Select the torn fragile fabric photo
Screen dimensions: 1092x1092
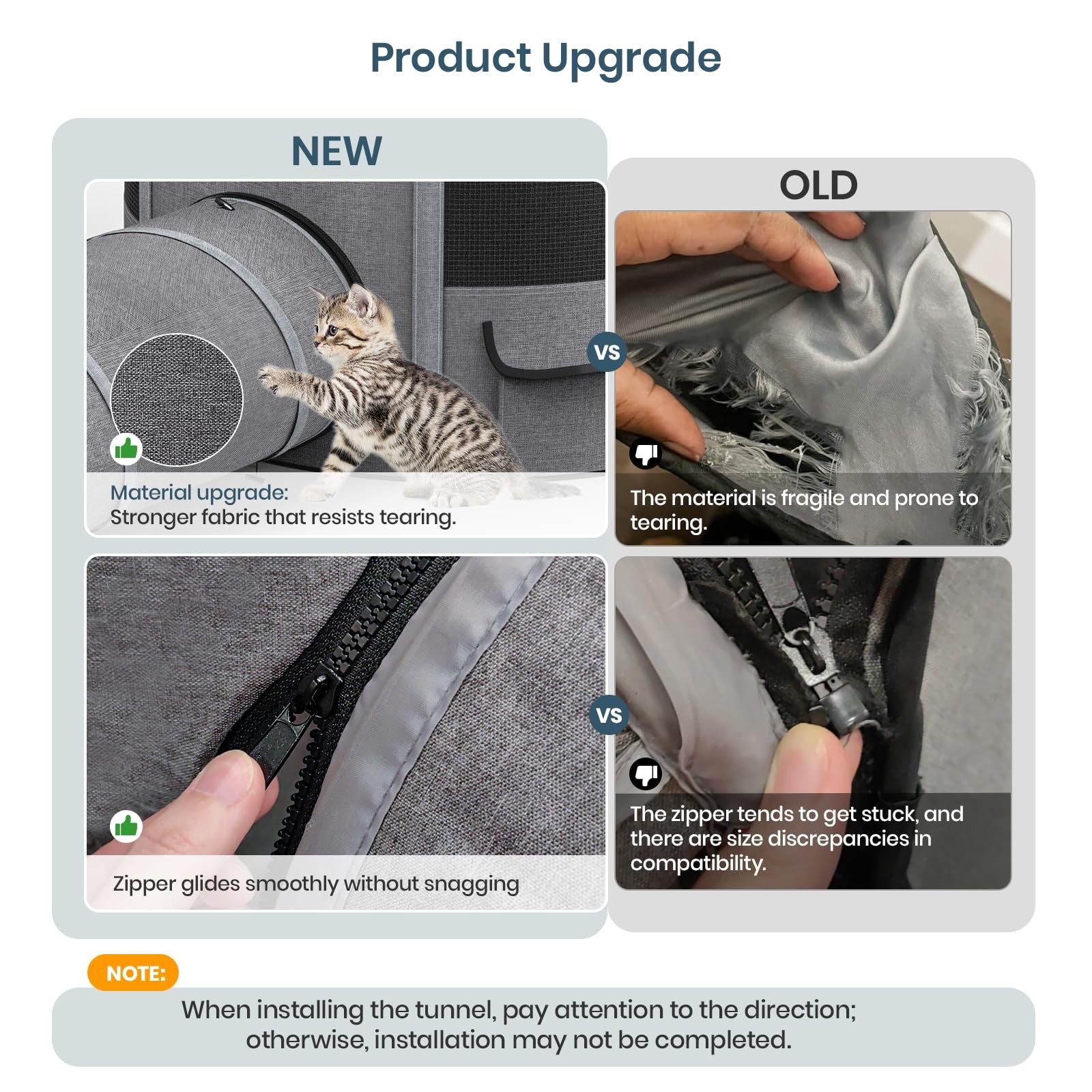[813, 378]
